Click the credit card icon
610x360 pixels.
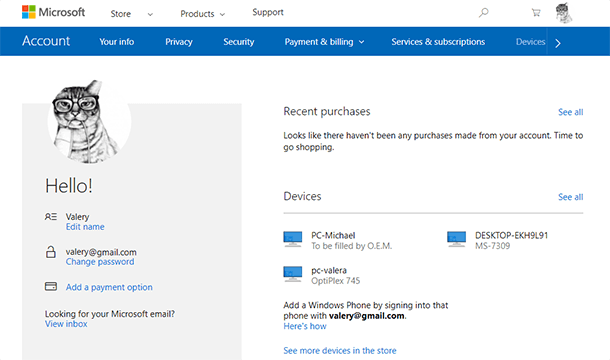(x=51, y=286)
